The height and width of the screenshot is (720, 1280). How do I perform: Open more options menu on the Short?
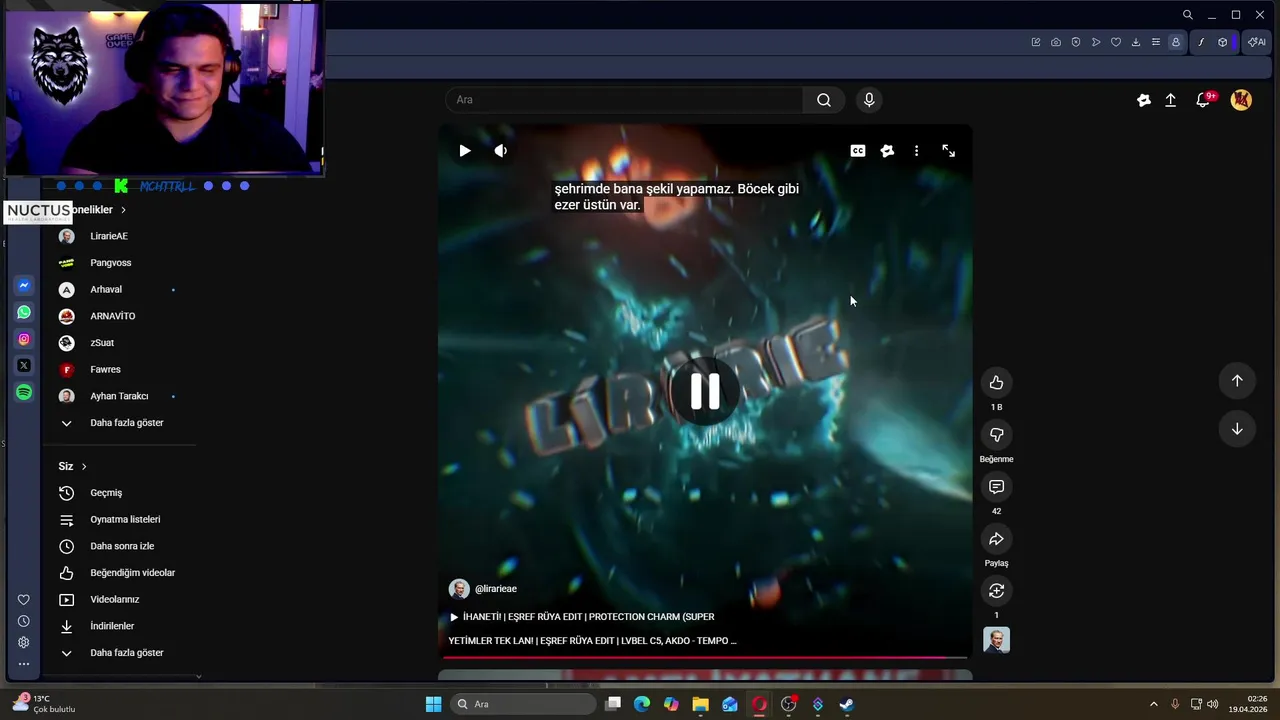(916, 151)
